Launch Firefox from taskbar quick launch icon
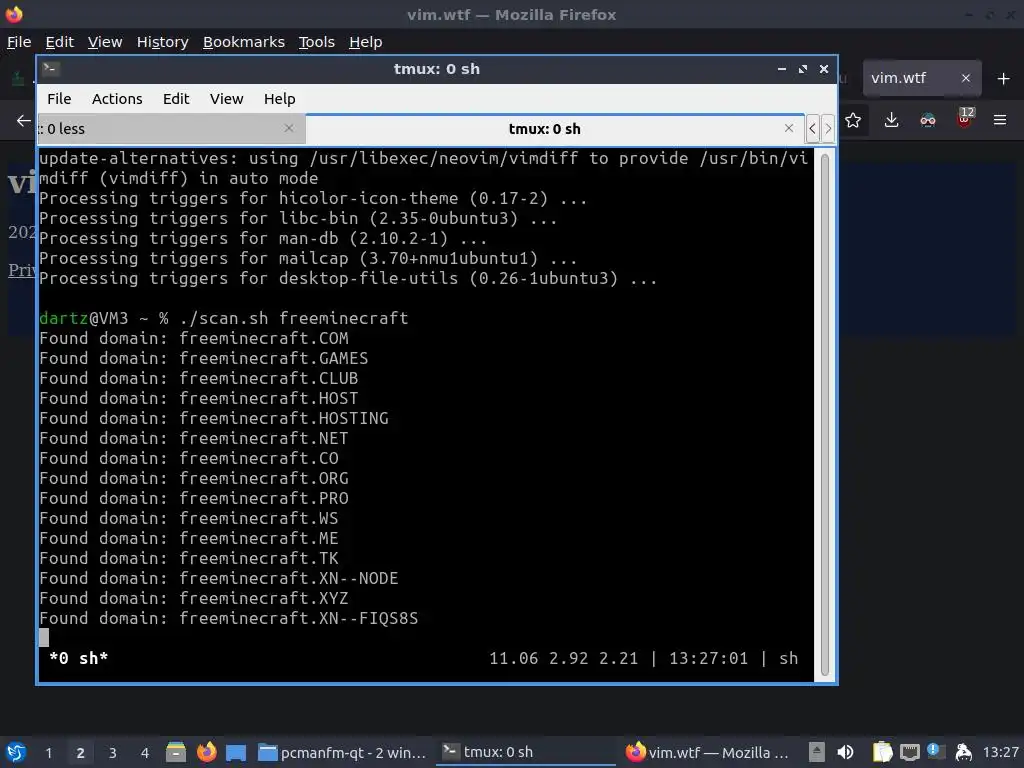Viewport: 1024px width, 768px height. pos(206,752)
